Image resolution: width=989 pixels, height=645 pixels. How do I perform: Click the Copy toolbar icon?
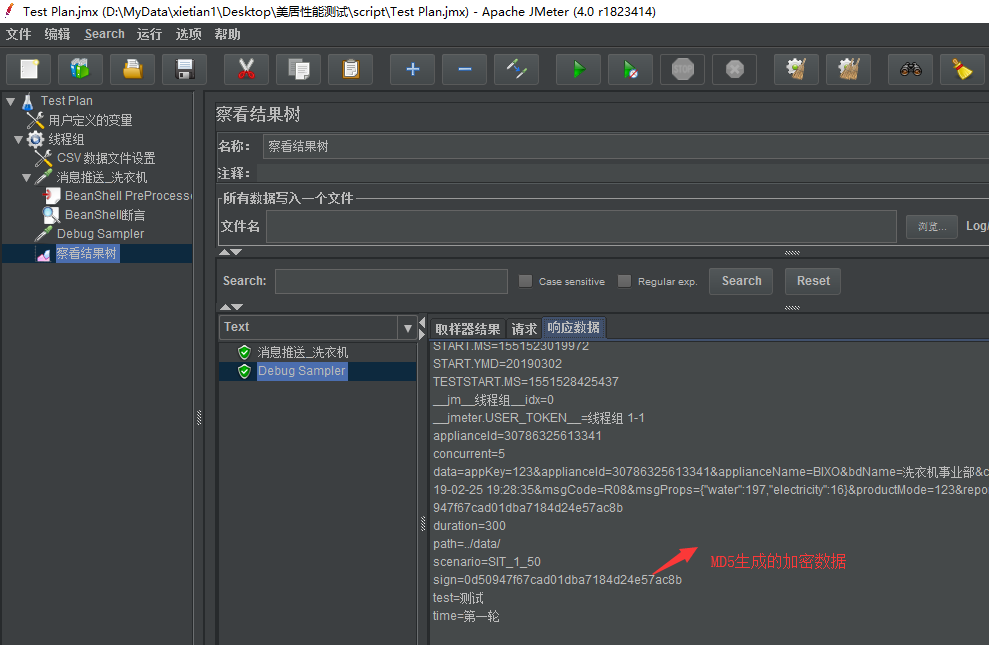coord(298,69)
